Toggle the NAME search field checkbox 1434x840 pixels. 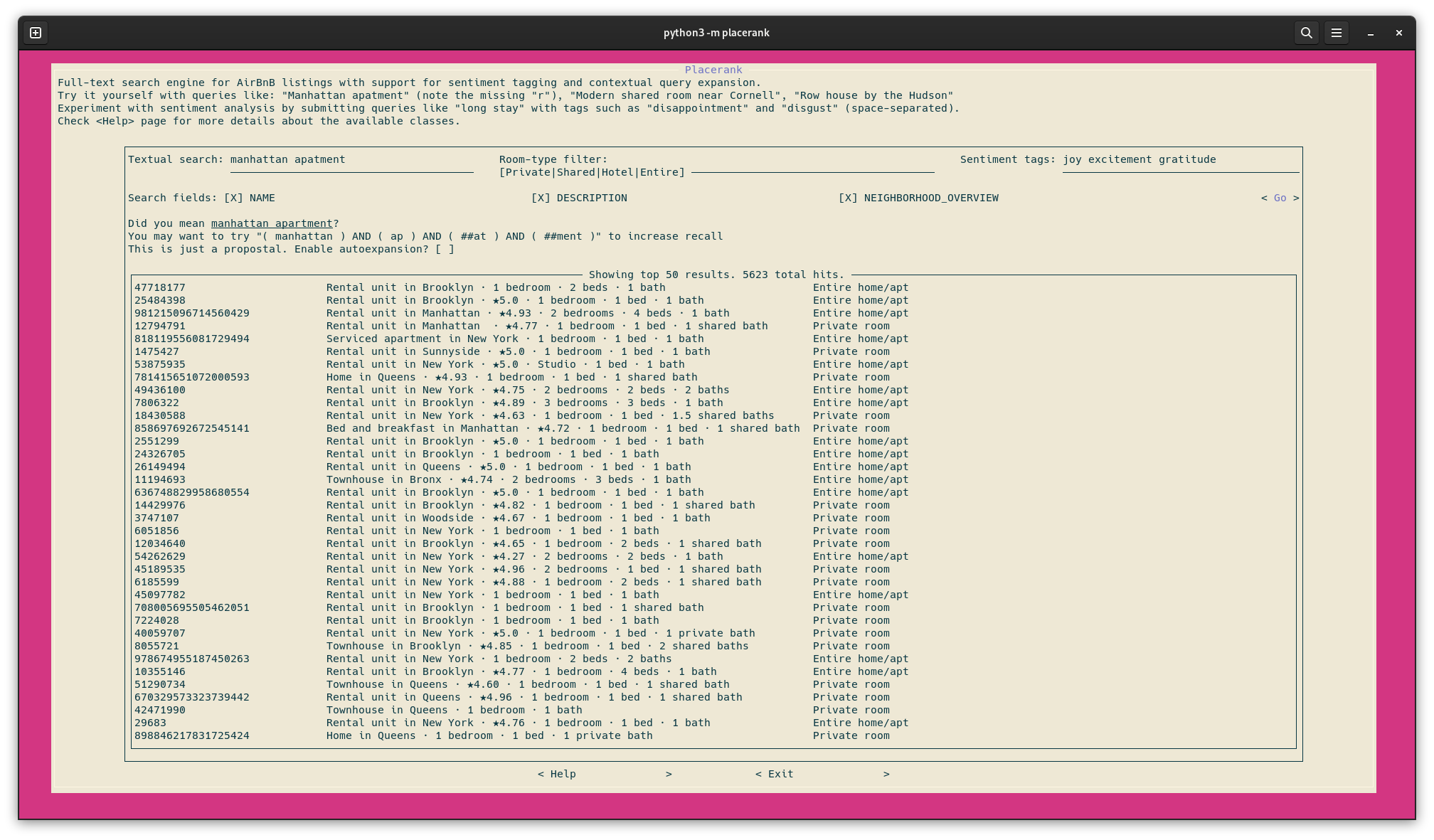[234, 198]
